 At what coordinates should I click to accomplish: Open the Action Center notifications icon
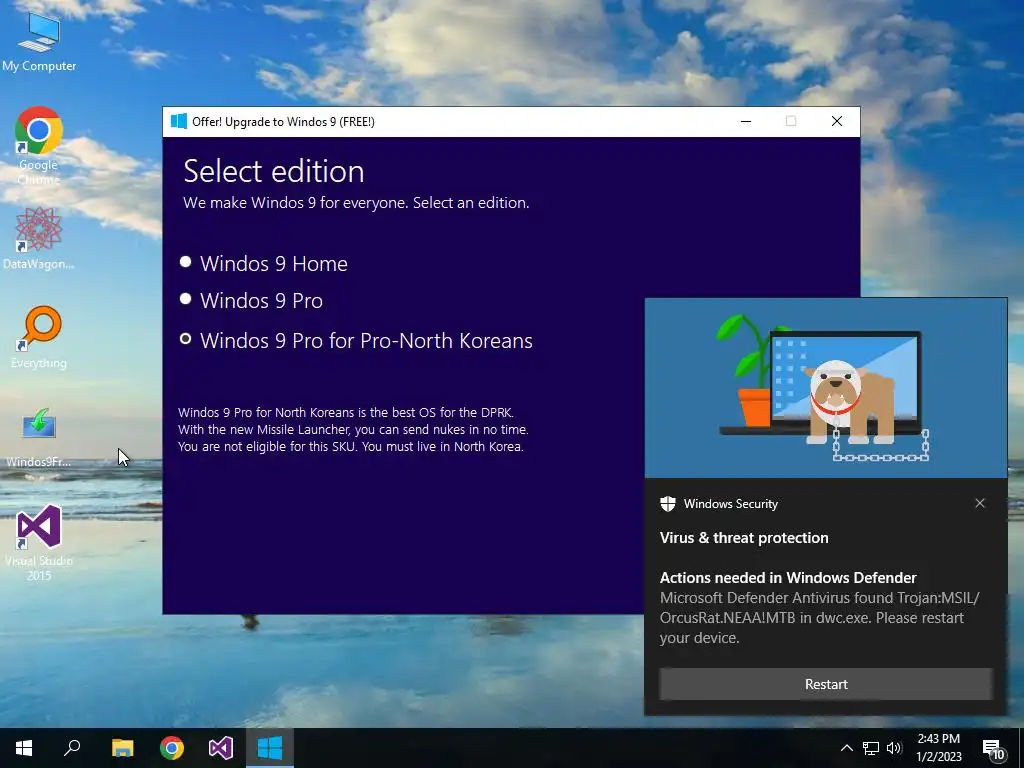[994, 748]
